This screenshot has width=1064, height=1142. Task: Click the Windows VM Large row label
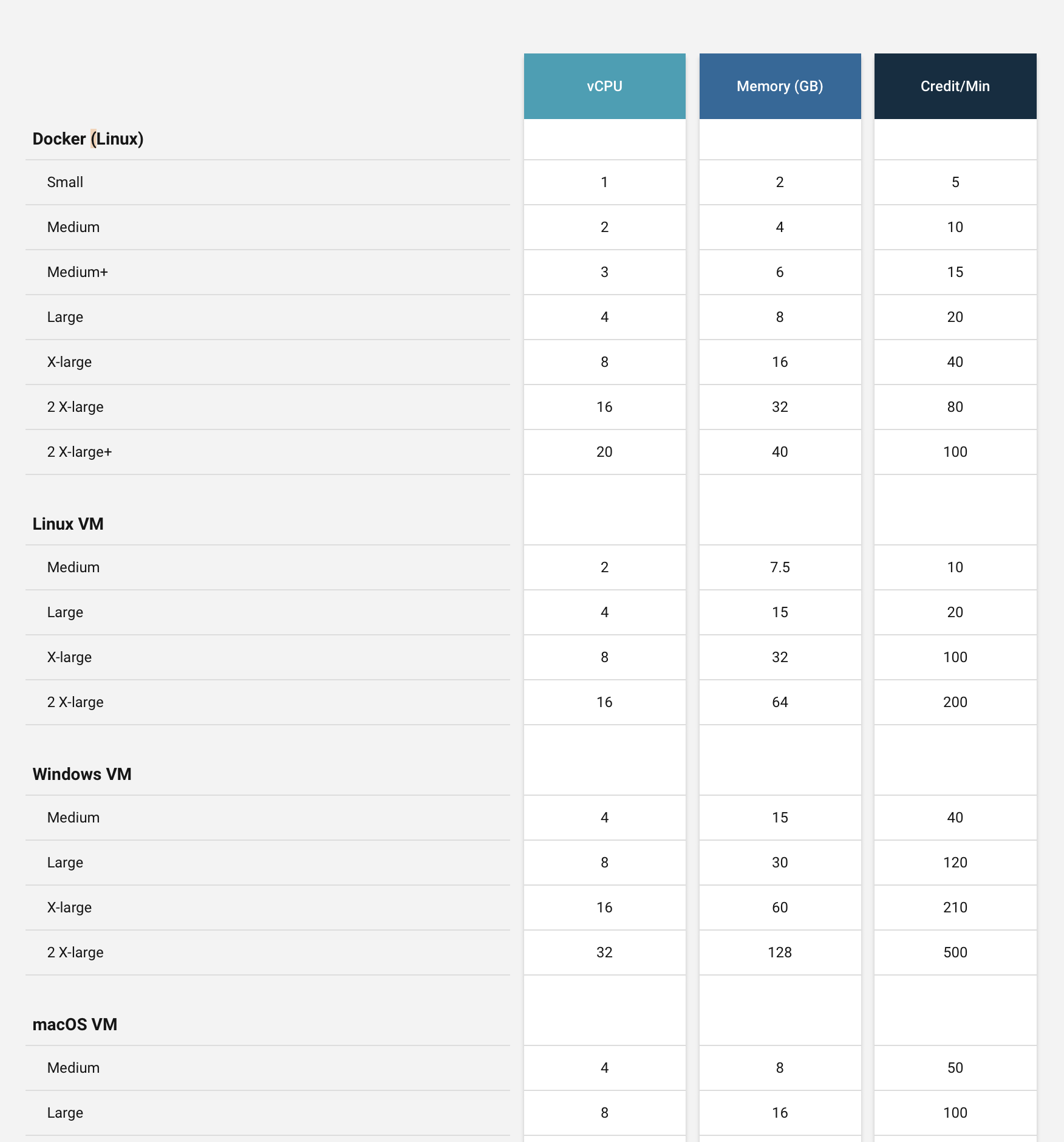coord(65,863)
